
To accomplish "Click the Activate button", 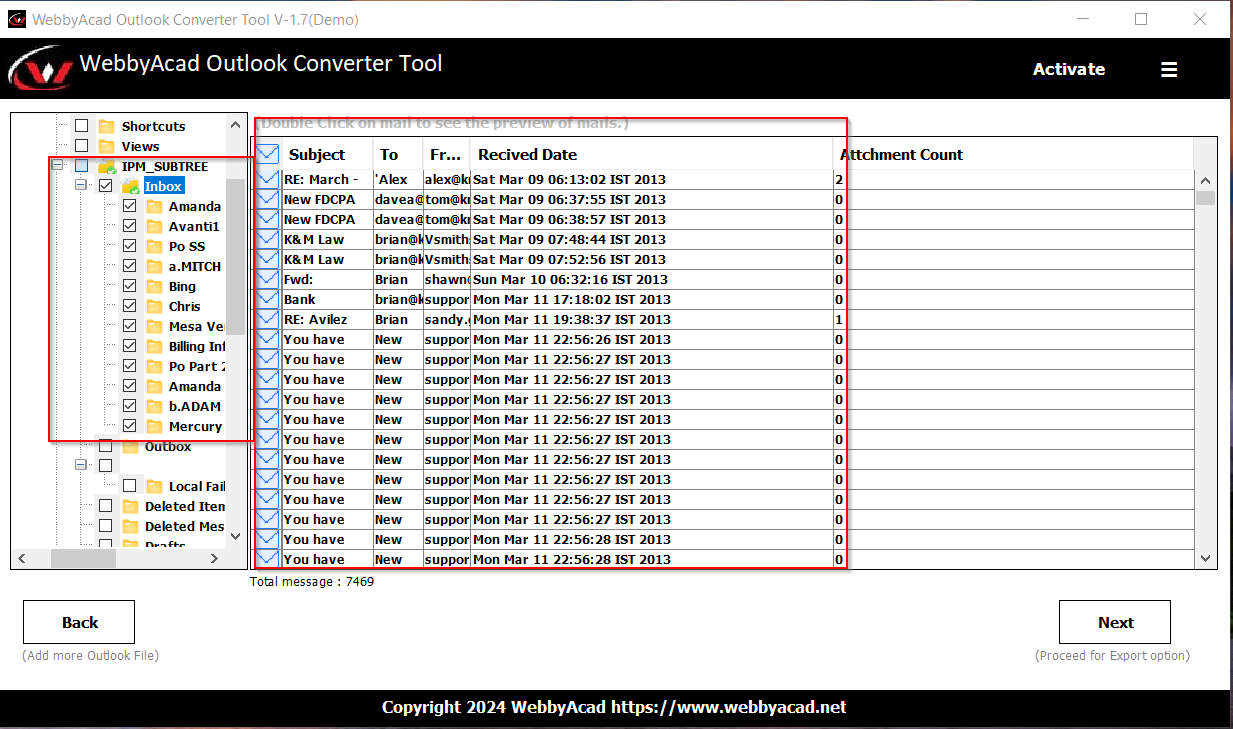I will (x=1069, y=69).
